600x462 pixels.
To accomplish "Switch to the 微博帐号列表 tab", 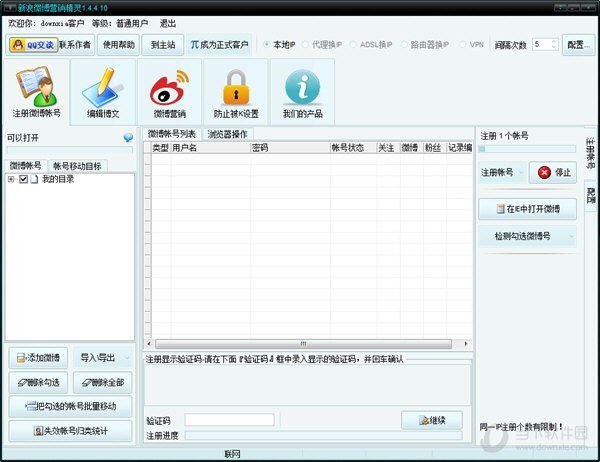I will 171,134.
